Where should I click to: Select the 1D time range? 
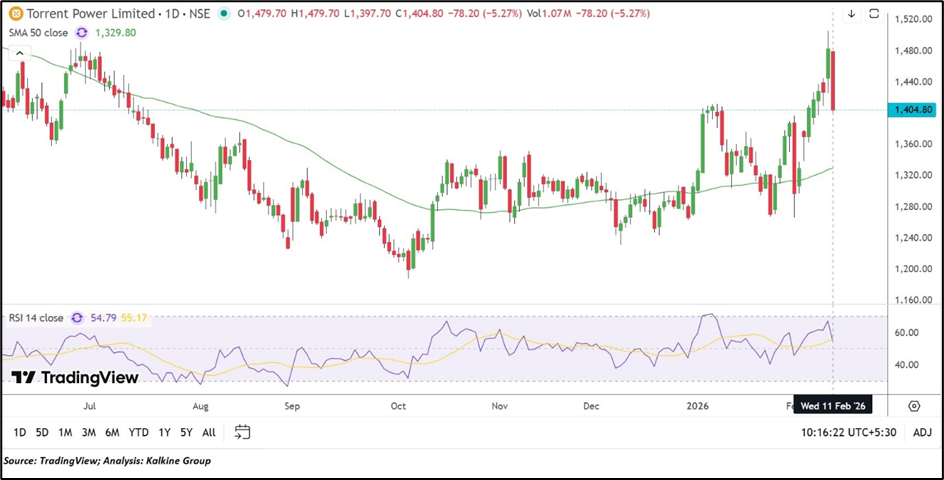(19, 432)
